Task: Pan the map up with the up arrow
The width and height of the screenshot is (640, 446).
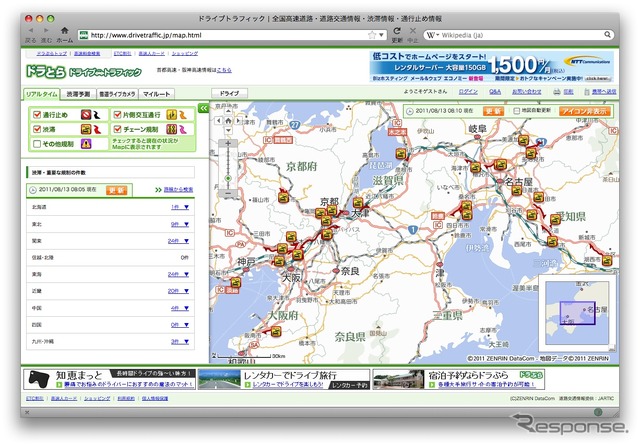Action: [228, 111]
